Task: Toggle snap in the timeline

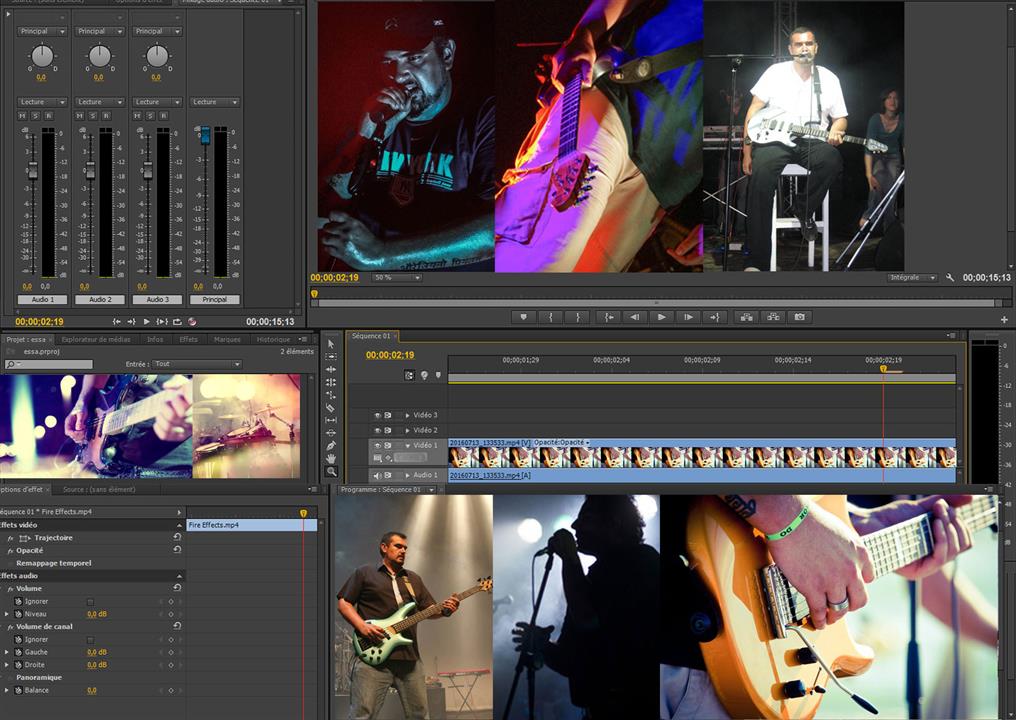Action: pos(409,375)
